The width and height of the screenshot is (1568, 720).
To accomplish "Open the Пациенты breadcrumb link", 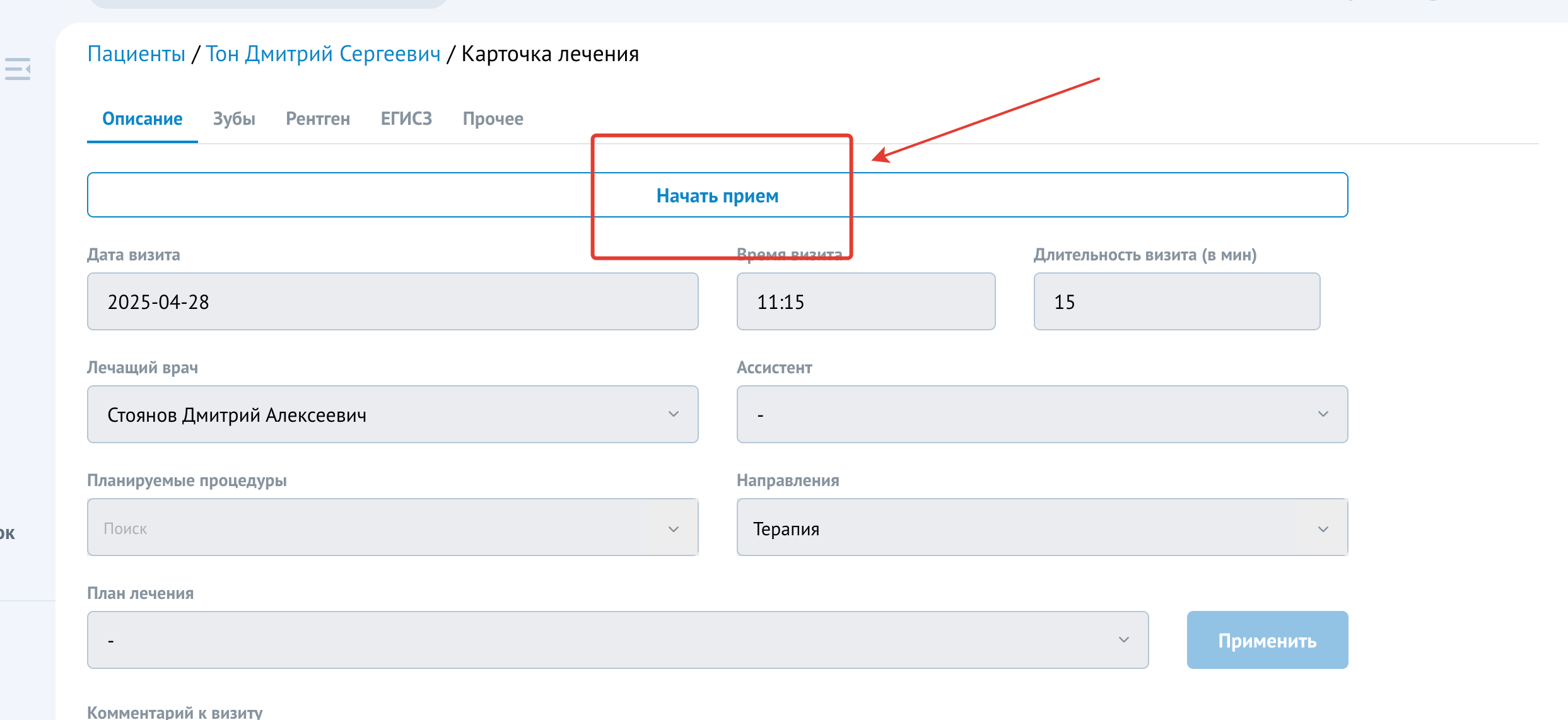I will click(x=136, y=54).
